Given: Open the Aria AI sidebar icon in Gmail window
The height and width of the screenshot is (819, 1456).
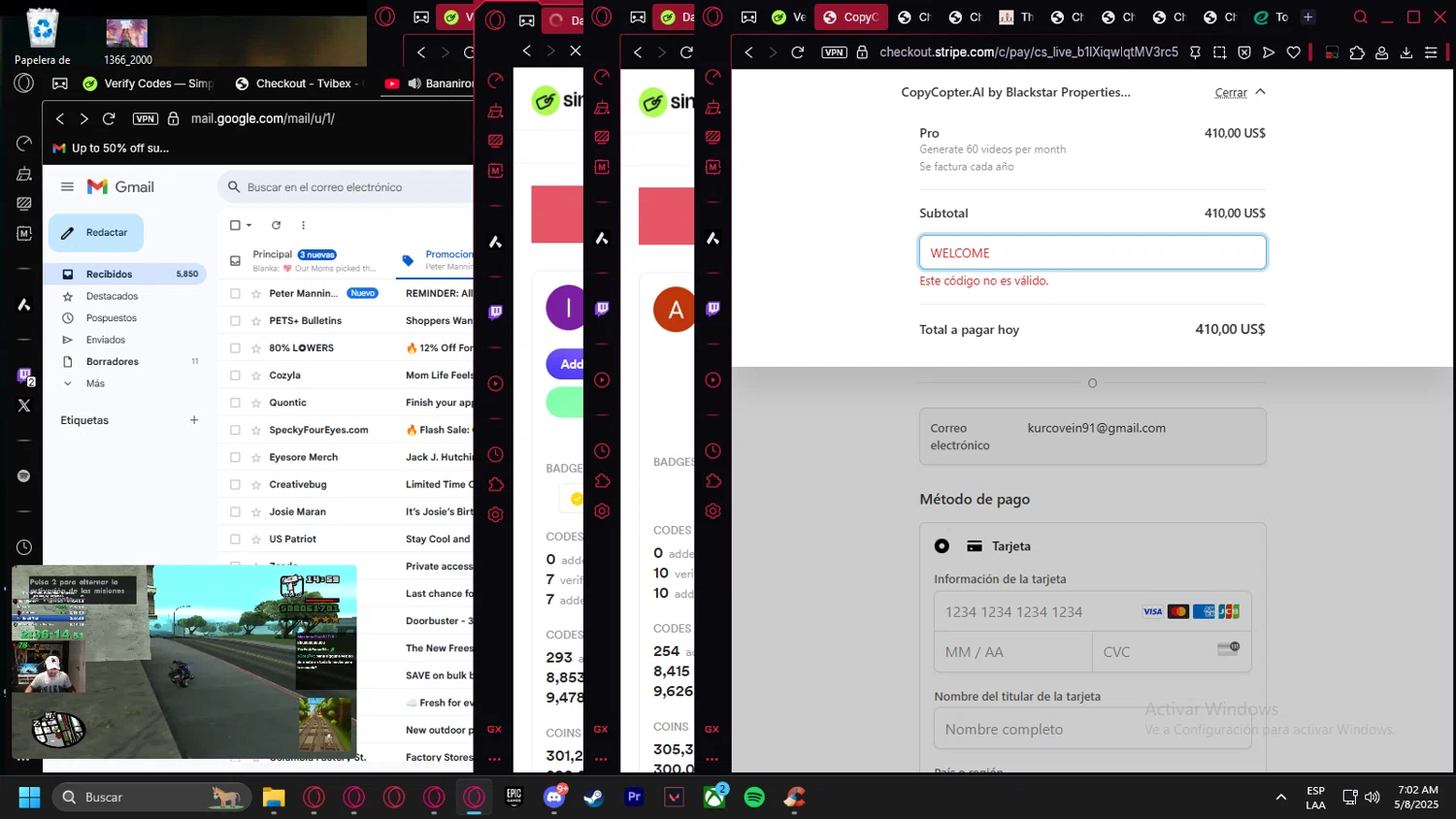Looking at the screenshot, I should 24,305.
